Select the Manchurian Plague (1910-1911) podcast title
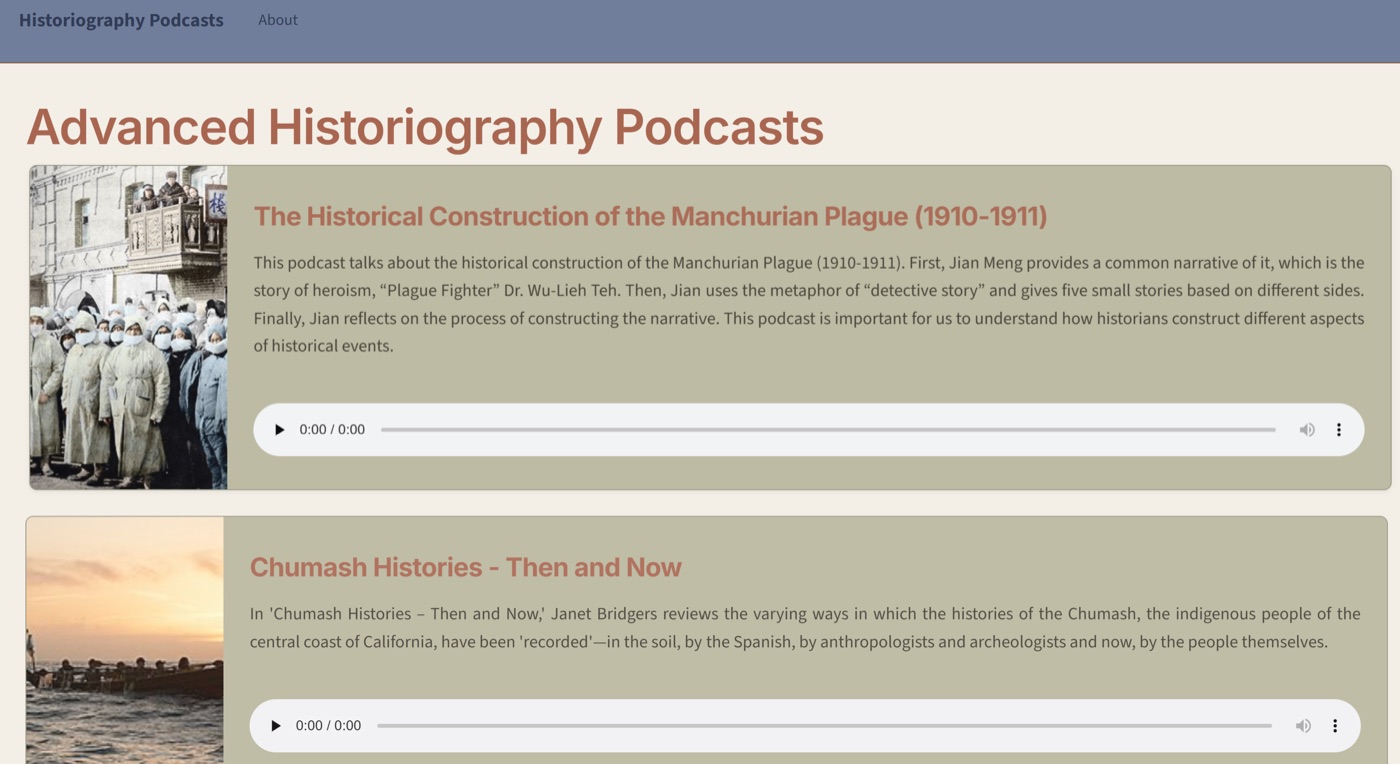Image resolution: width=1400 pixels, height=764 pixels. coord(650,216)
